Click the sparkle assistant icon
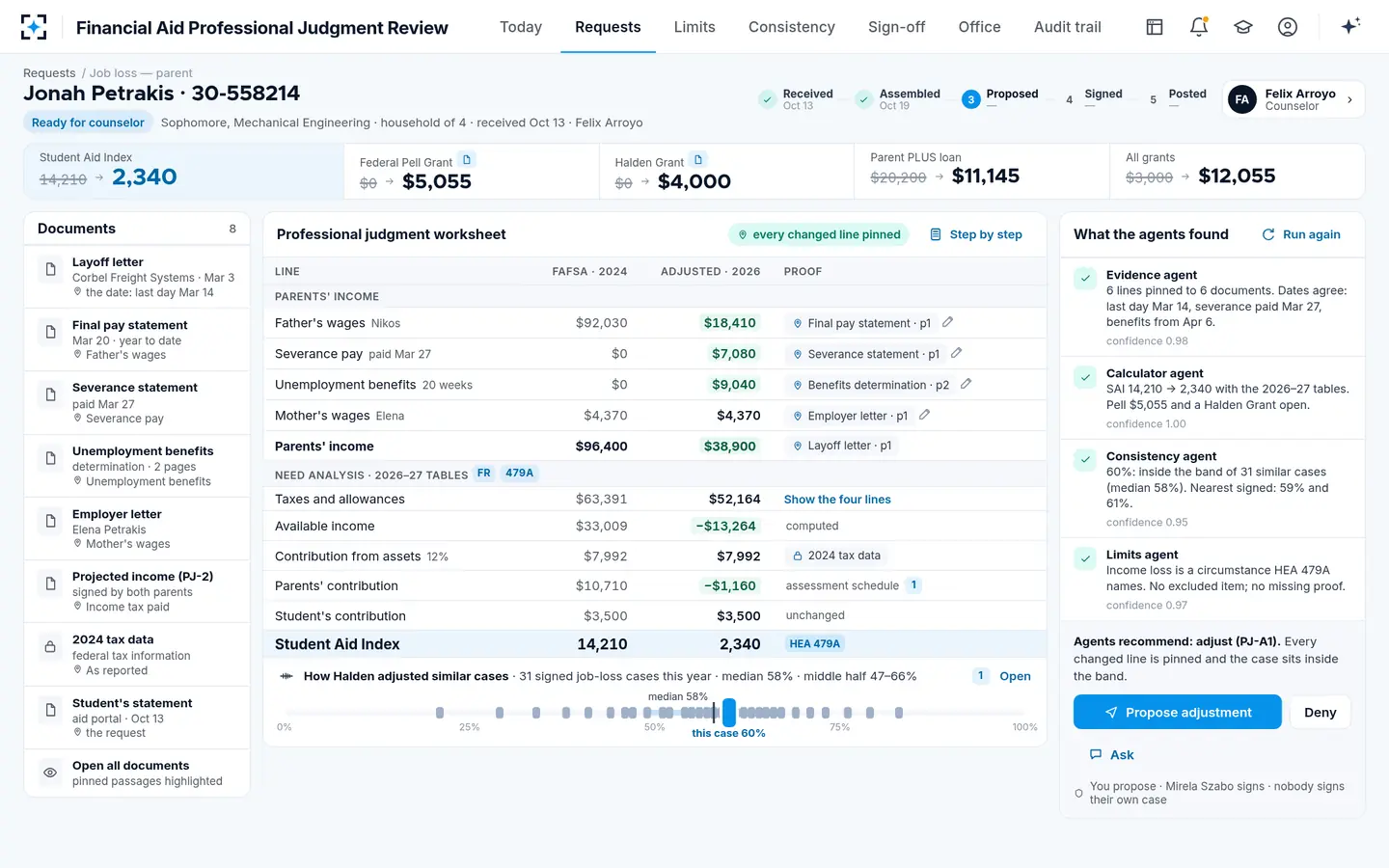Viewport: 1389px width, 868px height. [x=1350, y=26]
